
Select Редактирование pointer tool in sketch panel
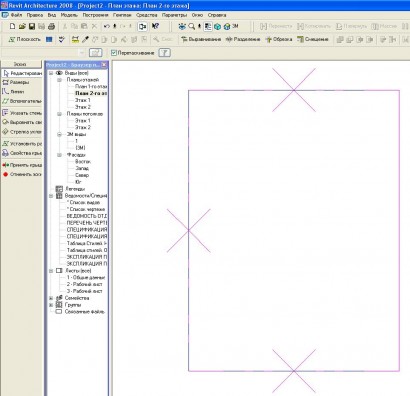[x=22, y=73]
